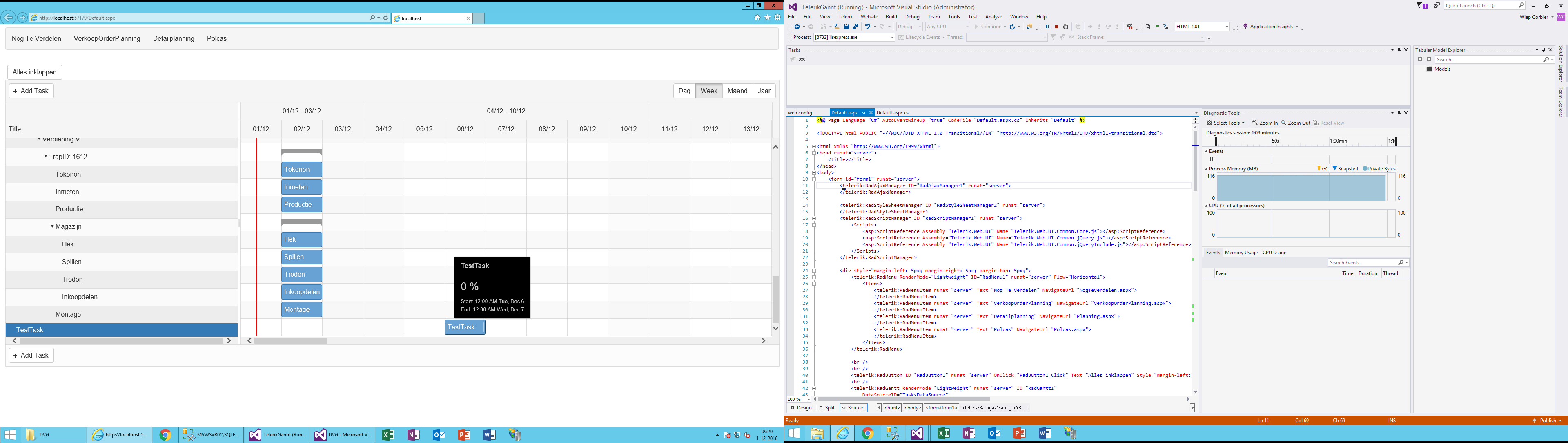Click the top Add Task button
Screen dimensions: 1568x443
pos(31,91)
